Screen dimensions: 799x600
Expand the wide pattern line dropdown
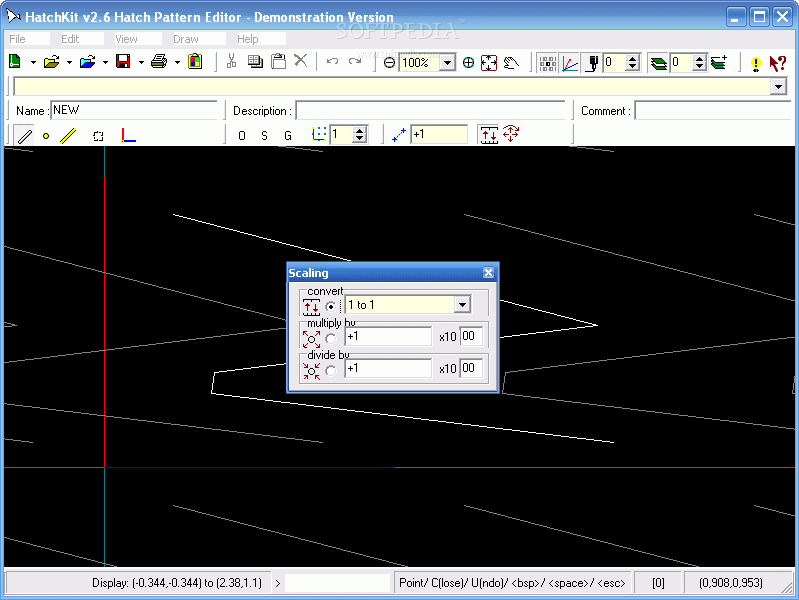[778, 87]
